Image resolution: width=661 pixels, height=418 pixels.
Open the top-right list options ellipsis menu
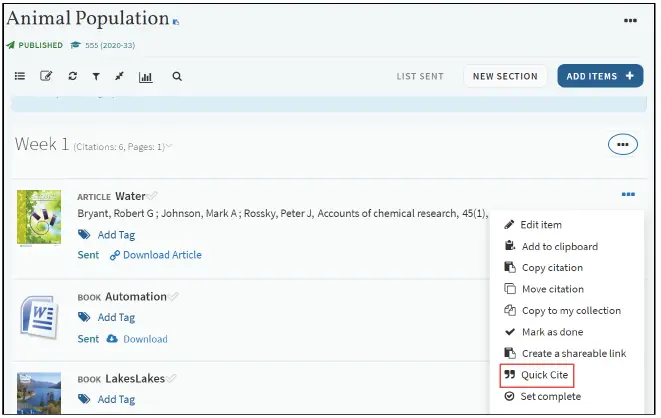(x=630, y=20)
